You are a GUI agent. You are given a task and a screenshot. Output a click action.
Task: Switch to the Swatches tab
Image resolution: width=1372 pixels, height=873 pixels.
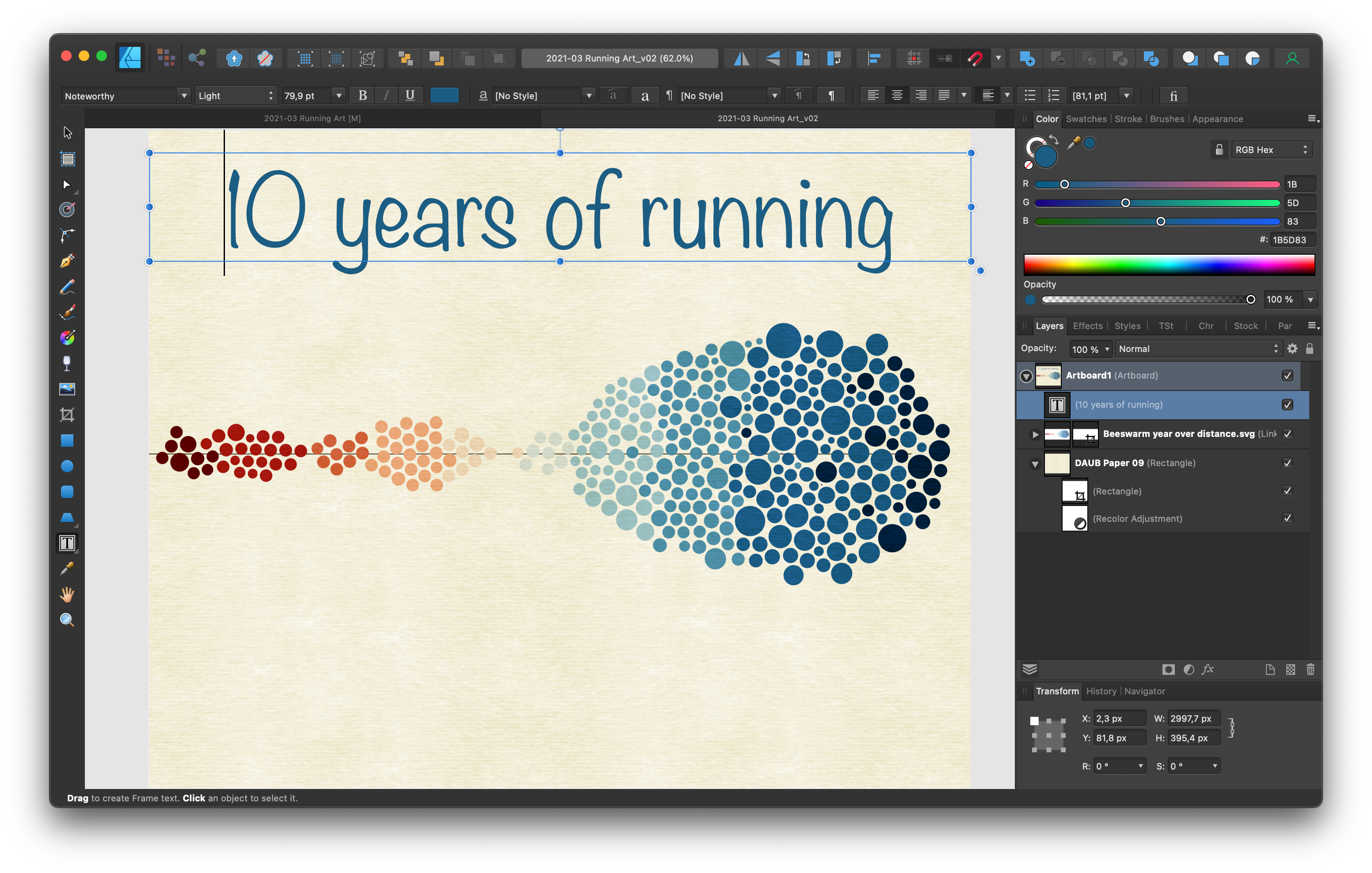(x=1086, y=119)
